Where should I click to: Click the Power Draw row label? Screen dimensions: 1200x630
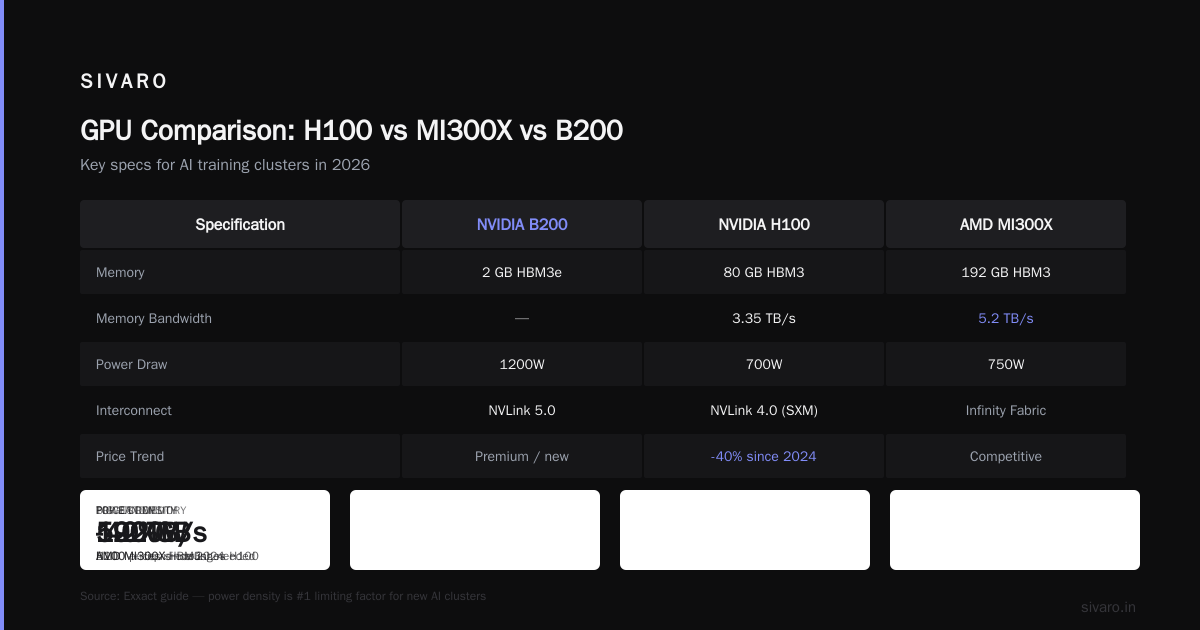point(132,364)
